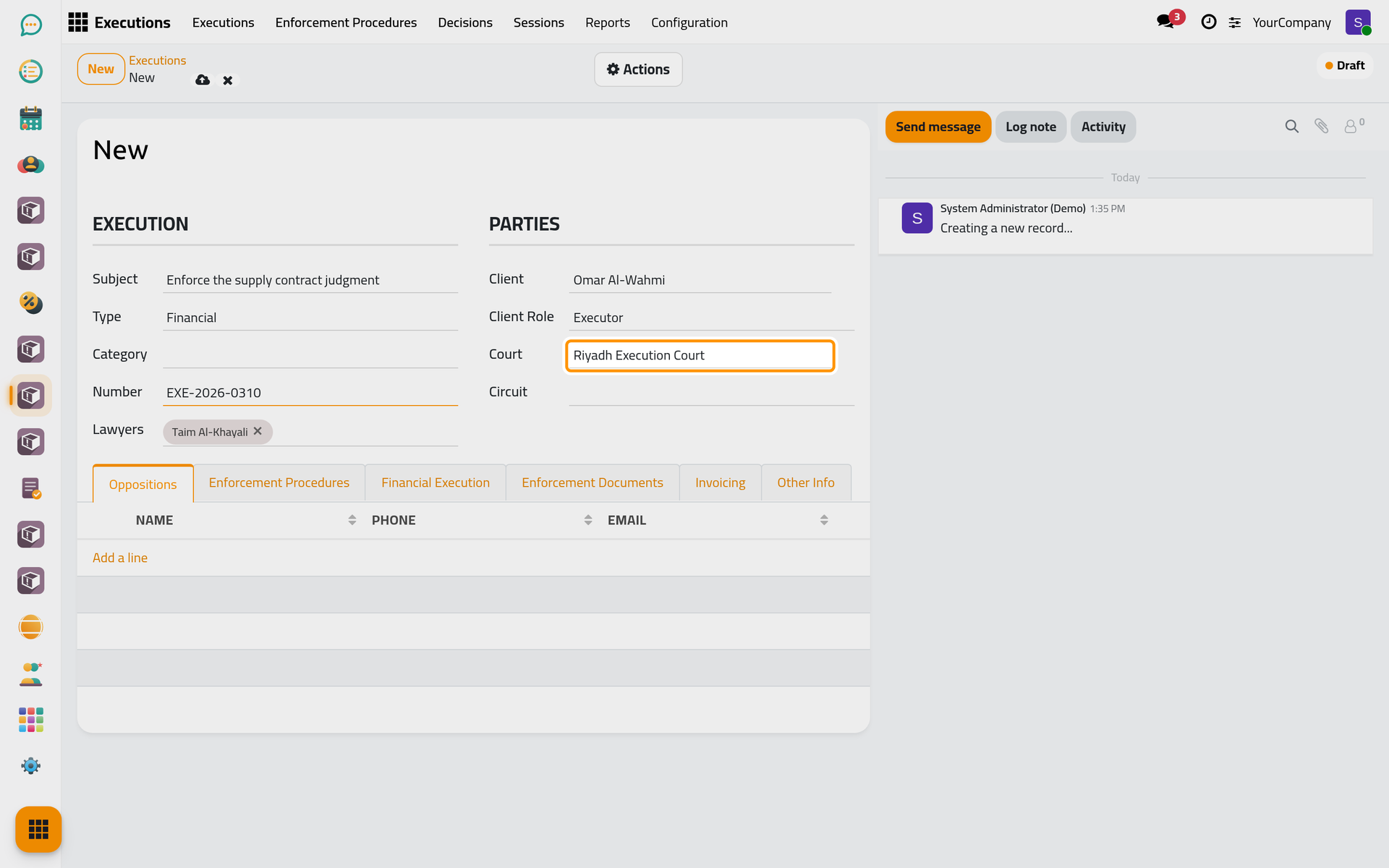
Task: Open the followers icon with zero count
Action: (1354, 126)
